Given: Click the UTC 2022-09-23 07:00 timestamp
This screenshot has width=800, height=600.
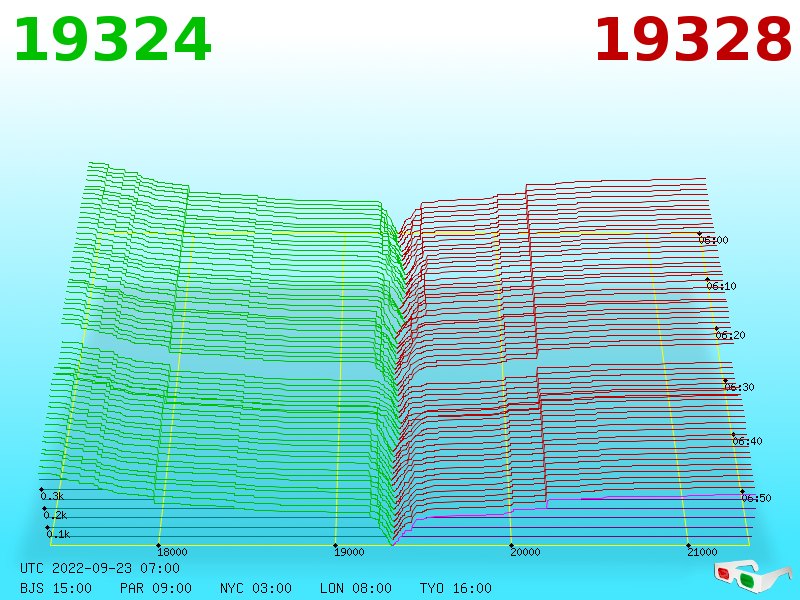Looking at the screenshot, I should (100, 568).
